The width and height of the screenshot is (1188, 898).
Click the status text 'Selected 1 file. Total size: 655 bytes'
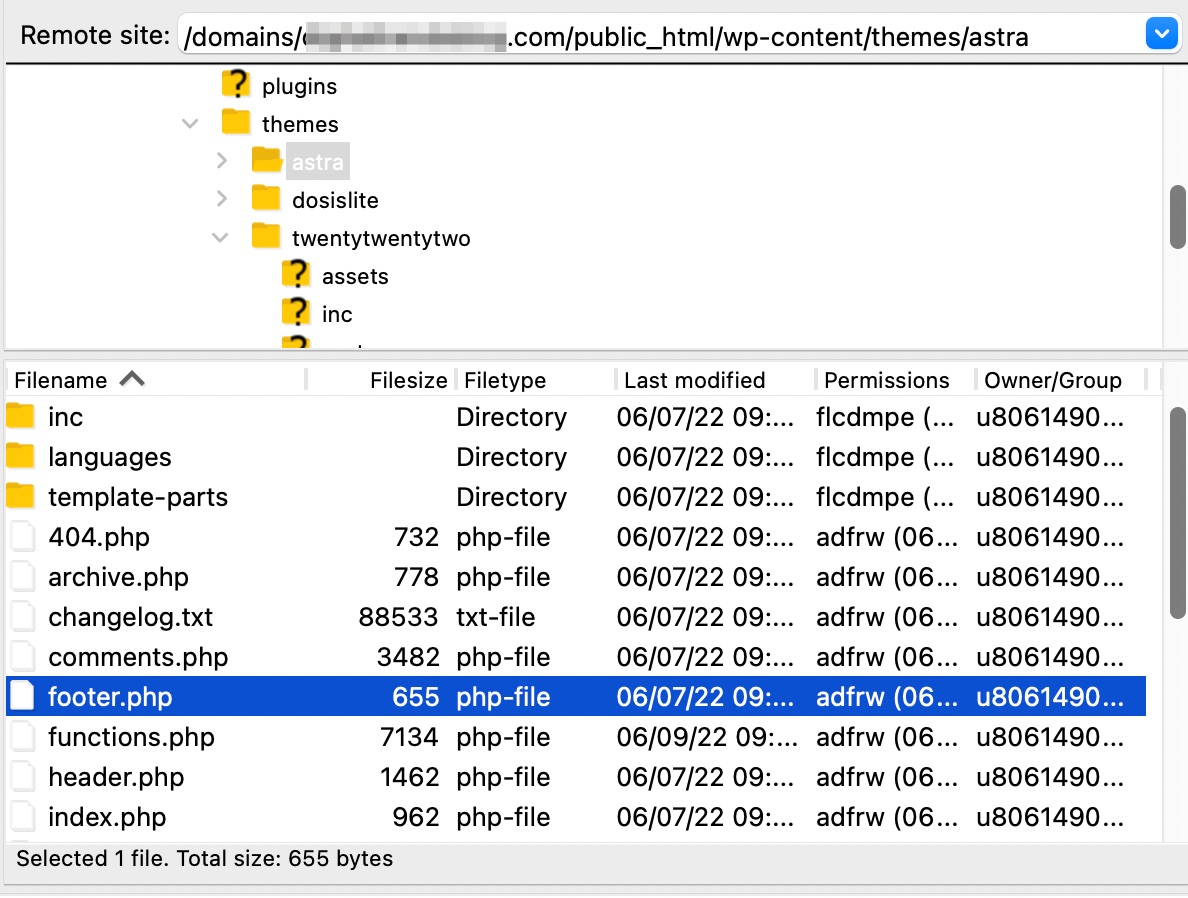pyautogui.click(x=205, y=859)
